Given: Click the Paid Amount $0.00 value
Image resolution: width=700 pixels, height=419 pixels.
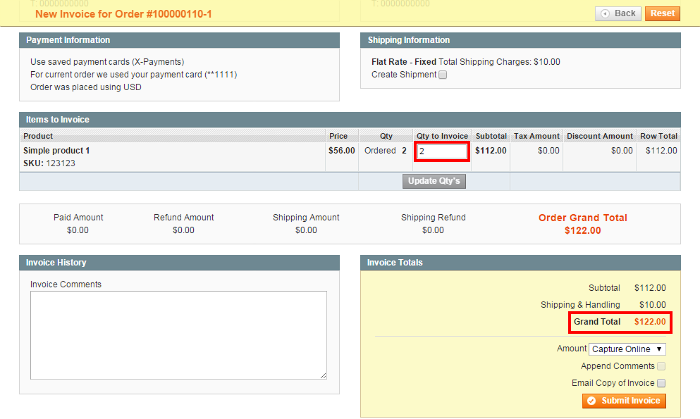Looking at the screenshot, I should click(x=78, y=230).
